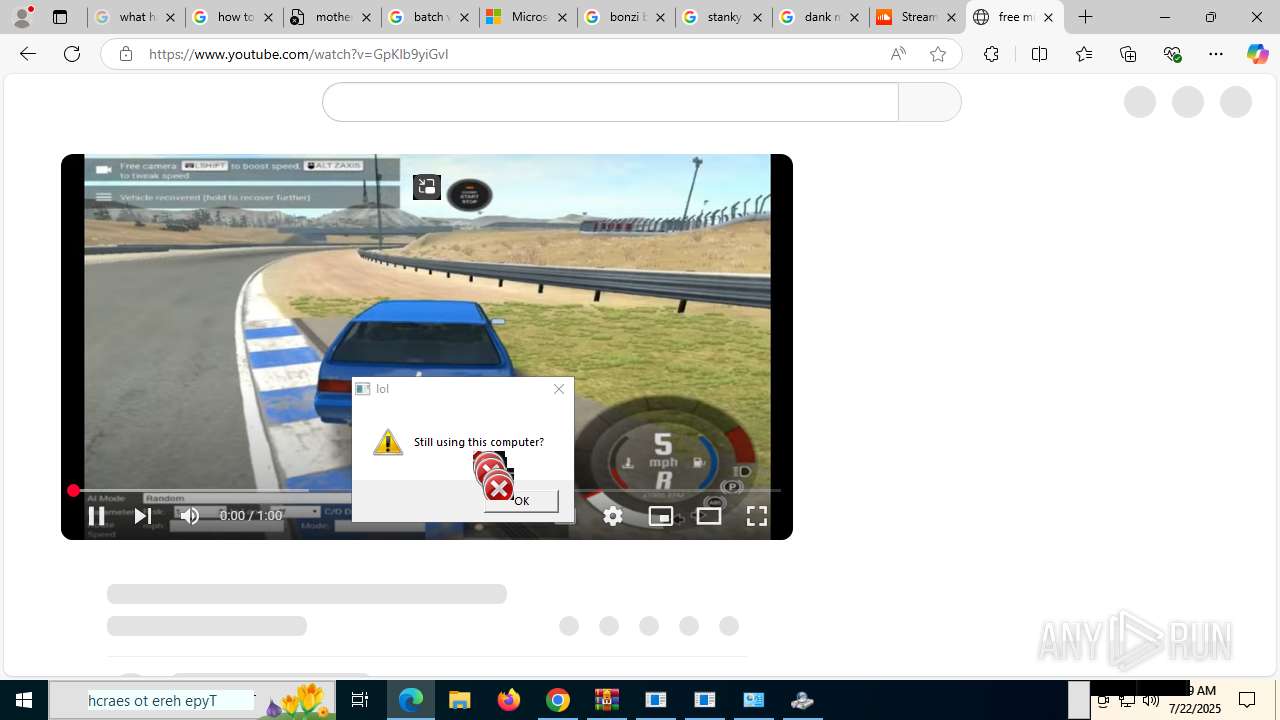The width and height of the screenshot is (1280, 720).
Task: Click the video progress bar
Action: click(427, 490)
